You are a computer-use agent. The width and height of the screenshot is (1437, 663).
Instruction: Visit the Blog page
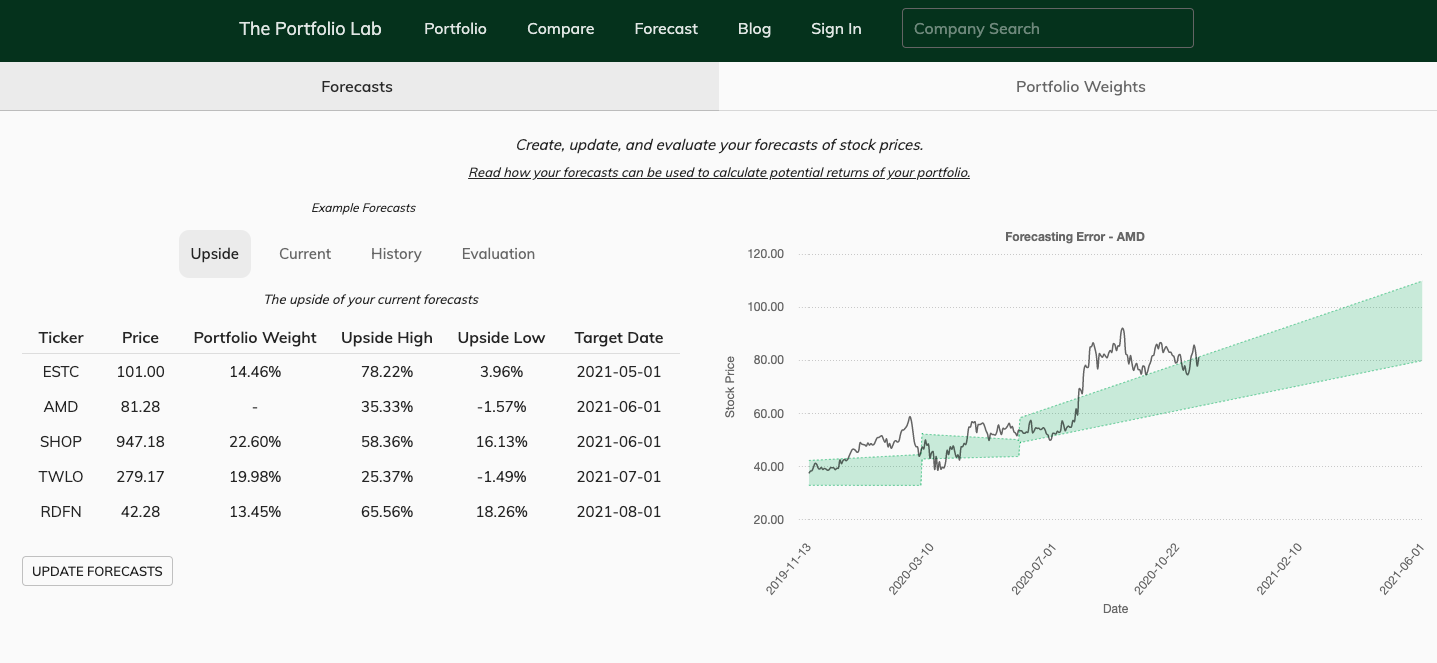[754, 29]
